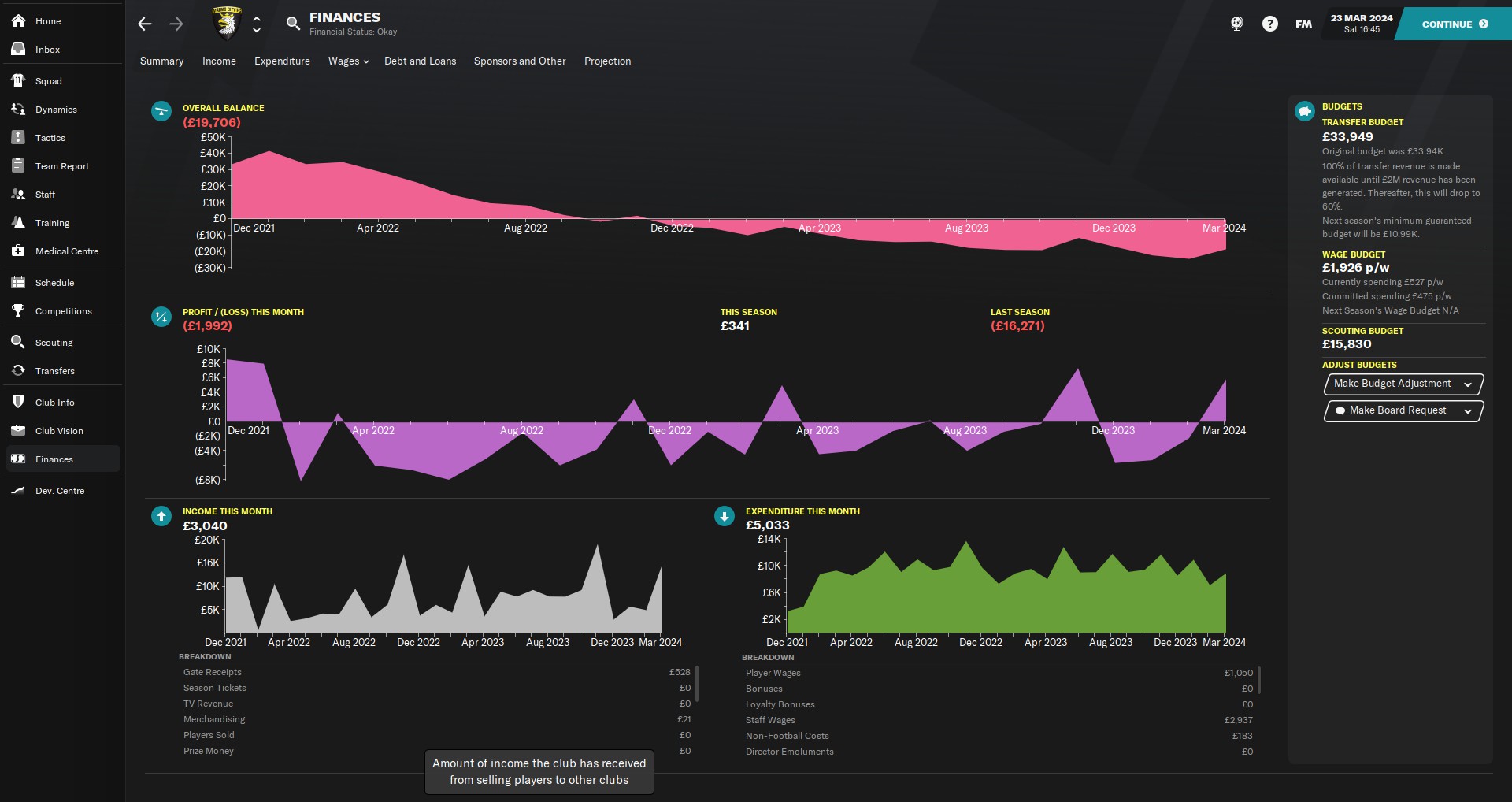This screenshot has width=1512, height=802.
Task: Open the Sponsors and Other tab
Action: coord(519,61)
